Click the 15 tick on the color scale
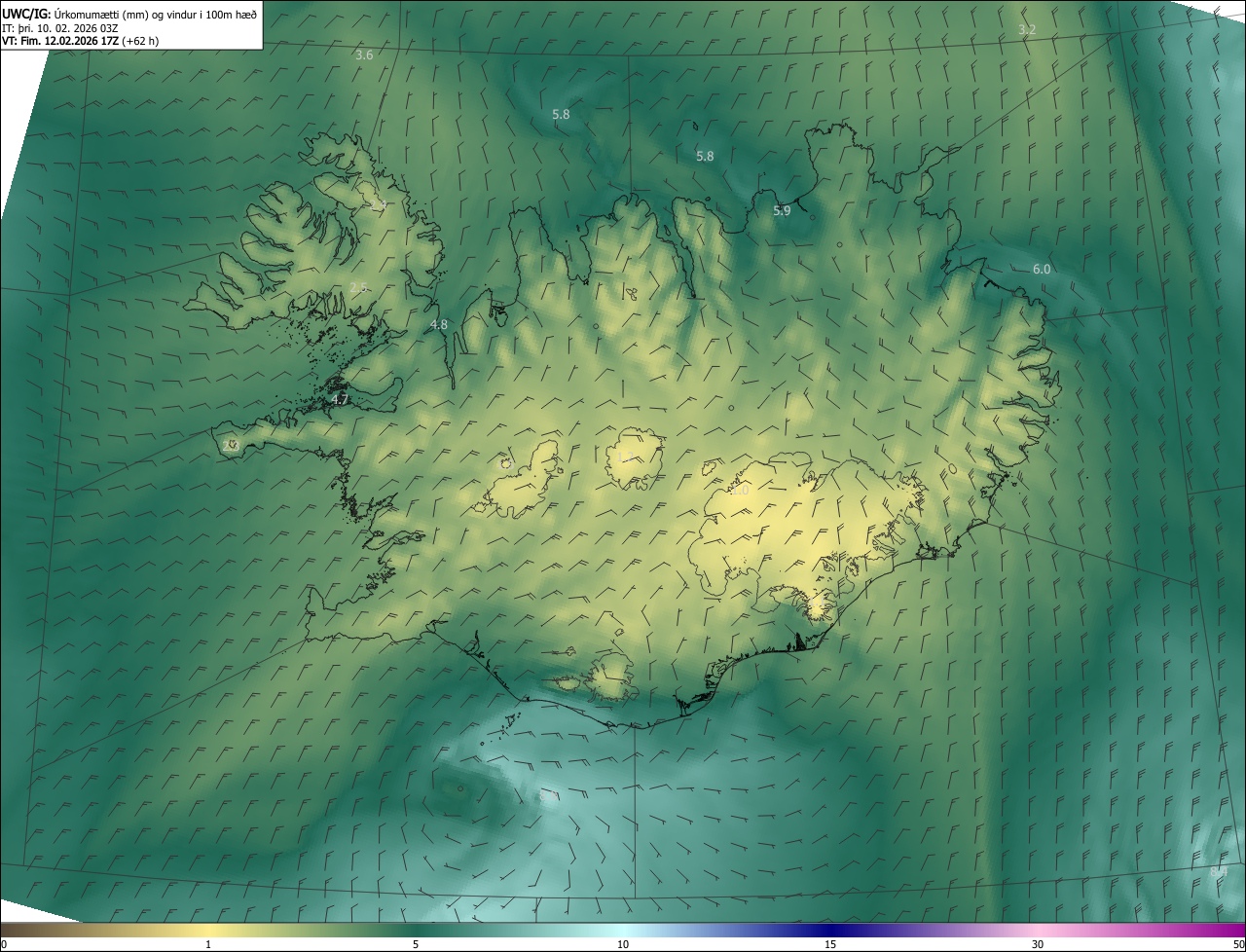The width and height of the screenshot is (1246, 952). click(830, 945)
